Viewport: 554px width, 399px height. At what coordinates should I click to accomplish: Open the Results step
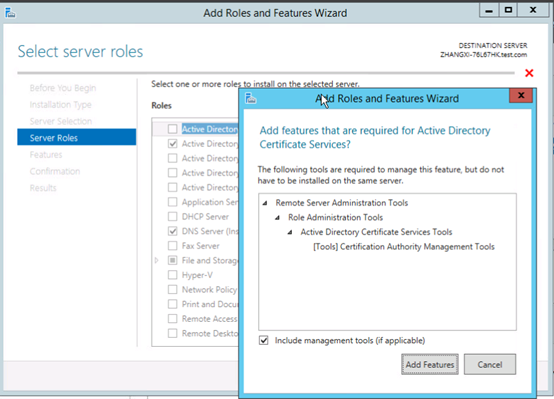(43, 188)
